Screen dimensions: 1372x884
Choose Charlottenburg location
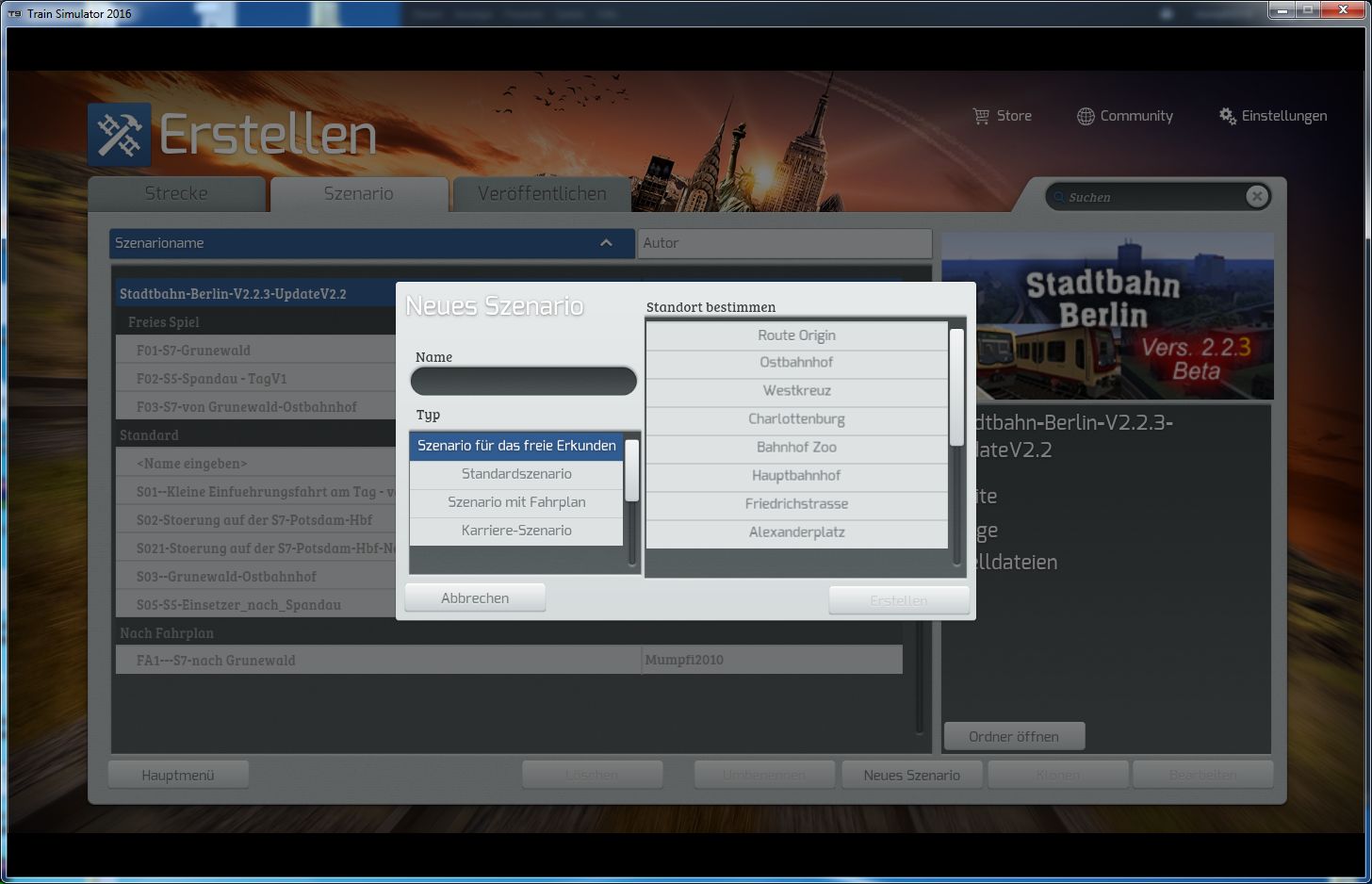coord(797,419)
